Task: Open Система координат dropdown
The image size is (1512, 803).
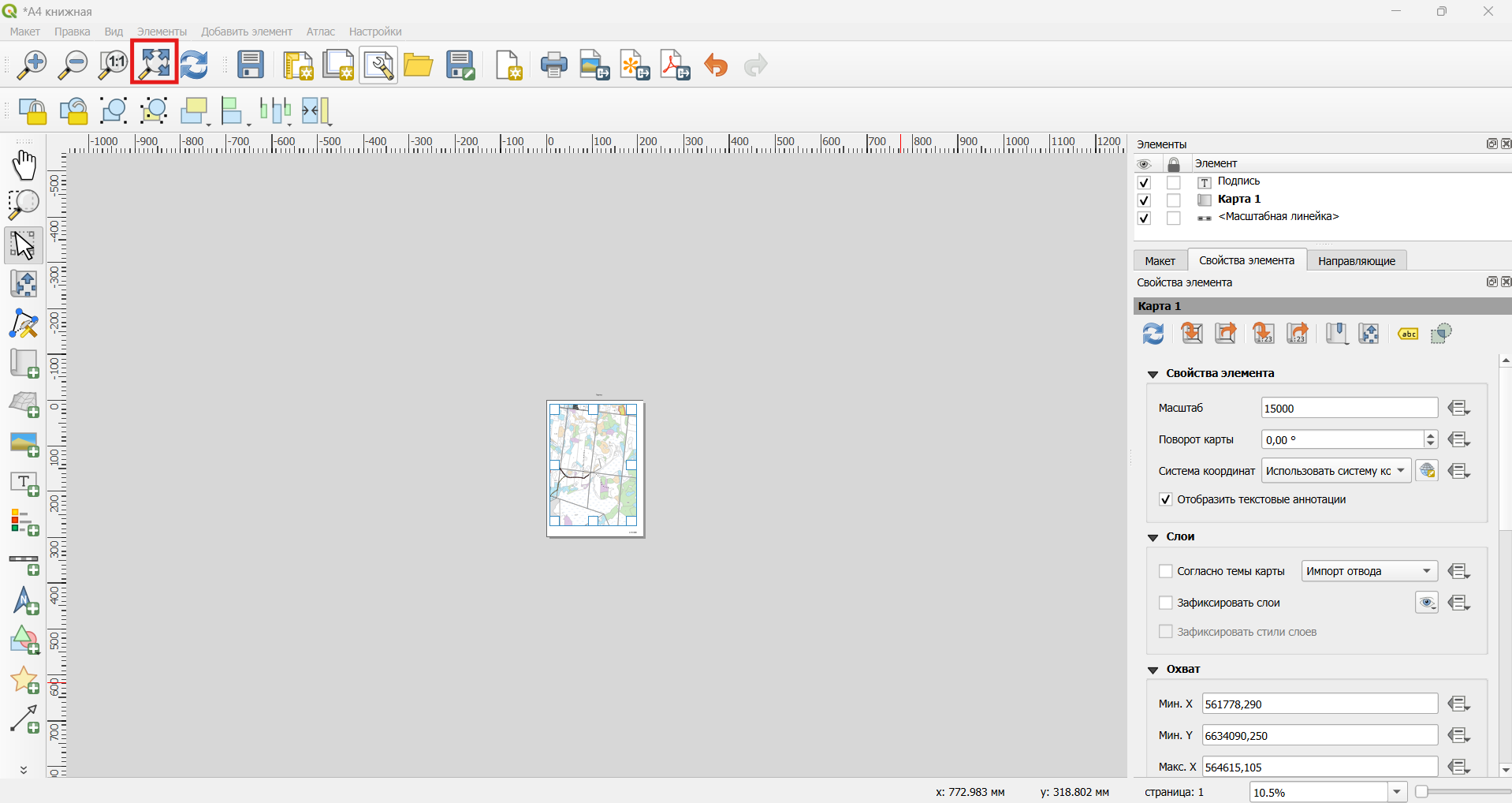Action: pos(1336,471)
